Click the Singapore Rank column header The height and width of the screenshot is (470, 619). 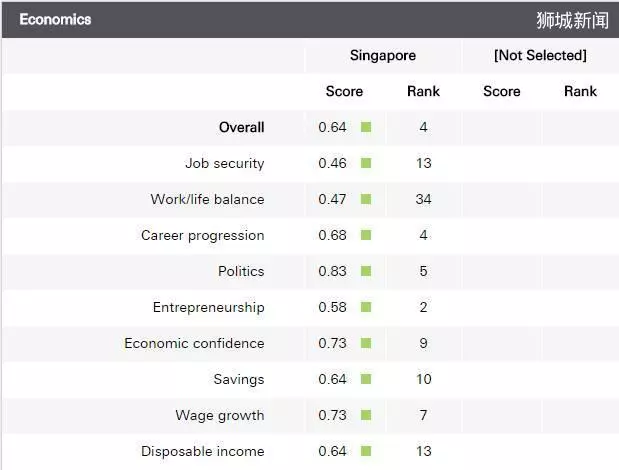point(423,91)
